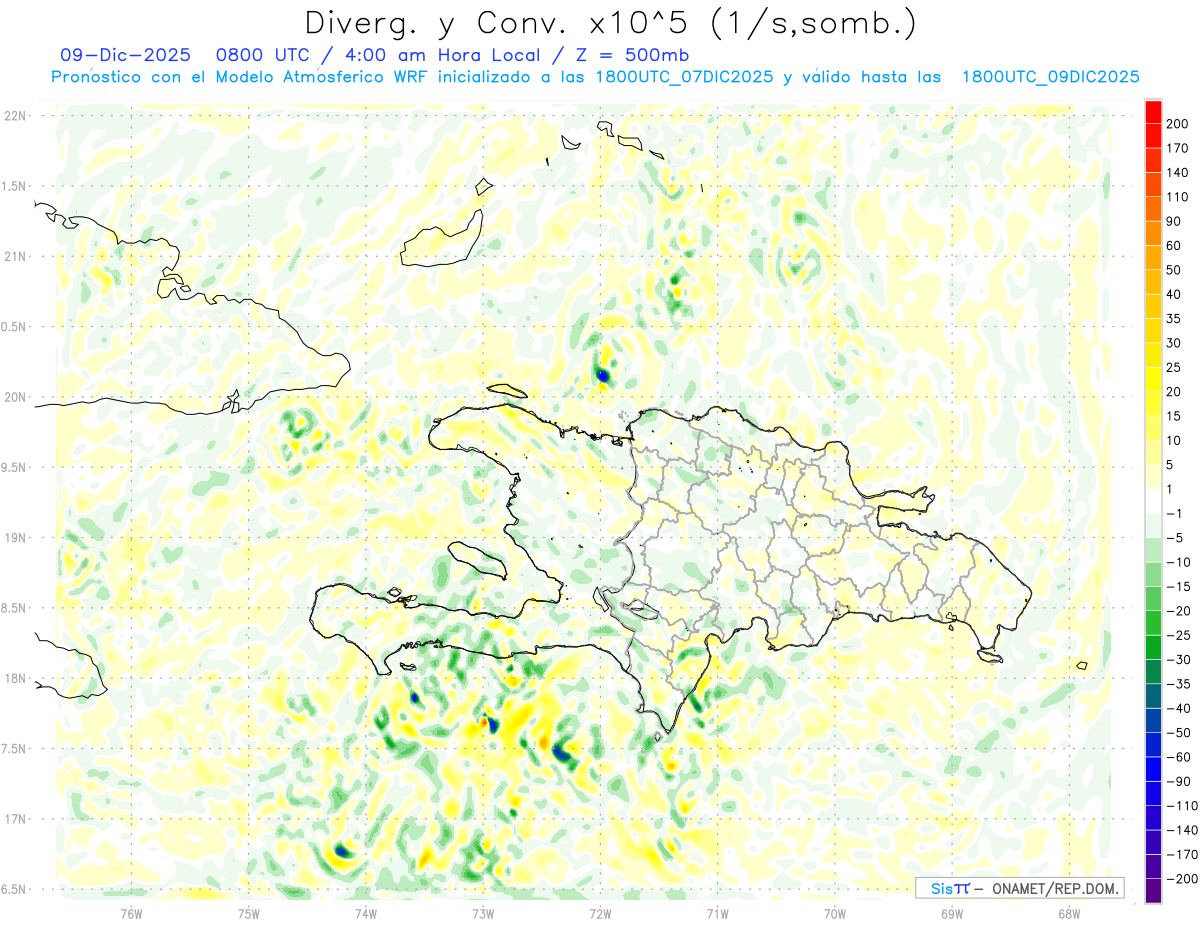Click the positive '30' colorbar label
Image resolution: width=1200 pixels, height=927 pixels.
[1174, 343]
